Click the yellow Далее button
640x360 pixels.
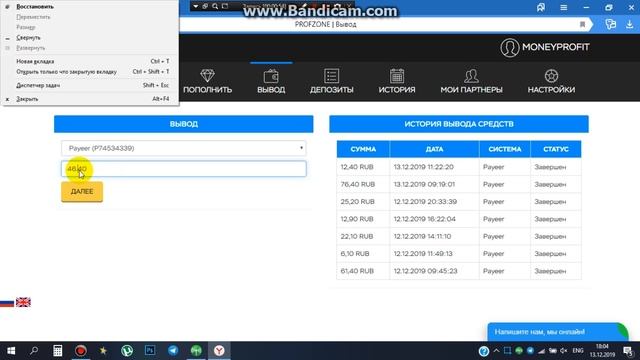tap(82, 191)
